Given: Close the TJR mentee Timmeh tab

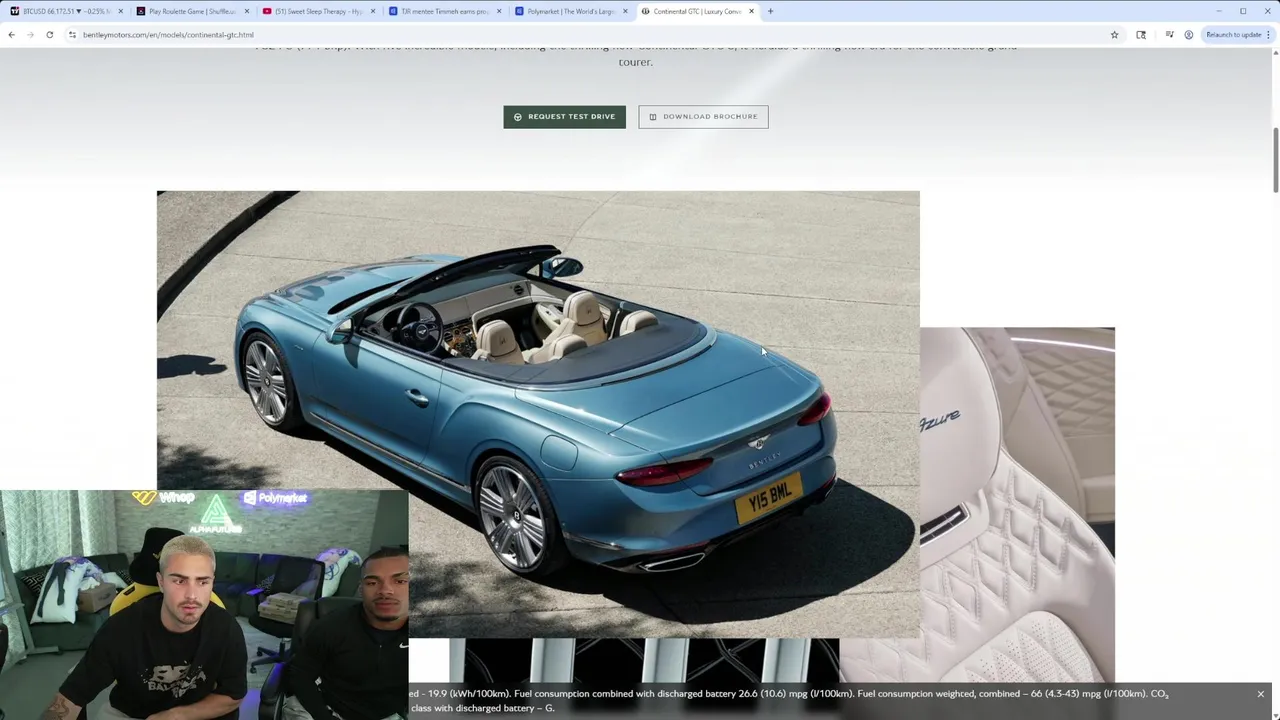Looking at the screenshot, I should point(498,11).
